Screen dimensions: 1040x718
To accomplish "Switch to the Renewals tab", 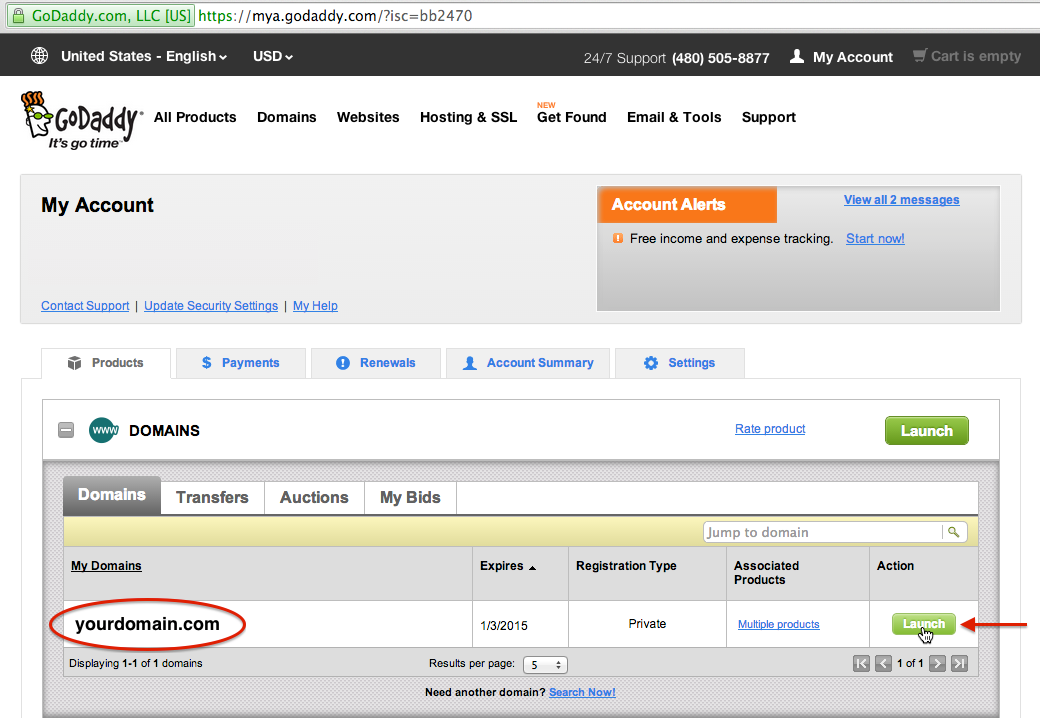I will click(x=376, y=363).
